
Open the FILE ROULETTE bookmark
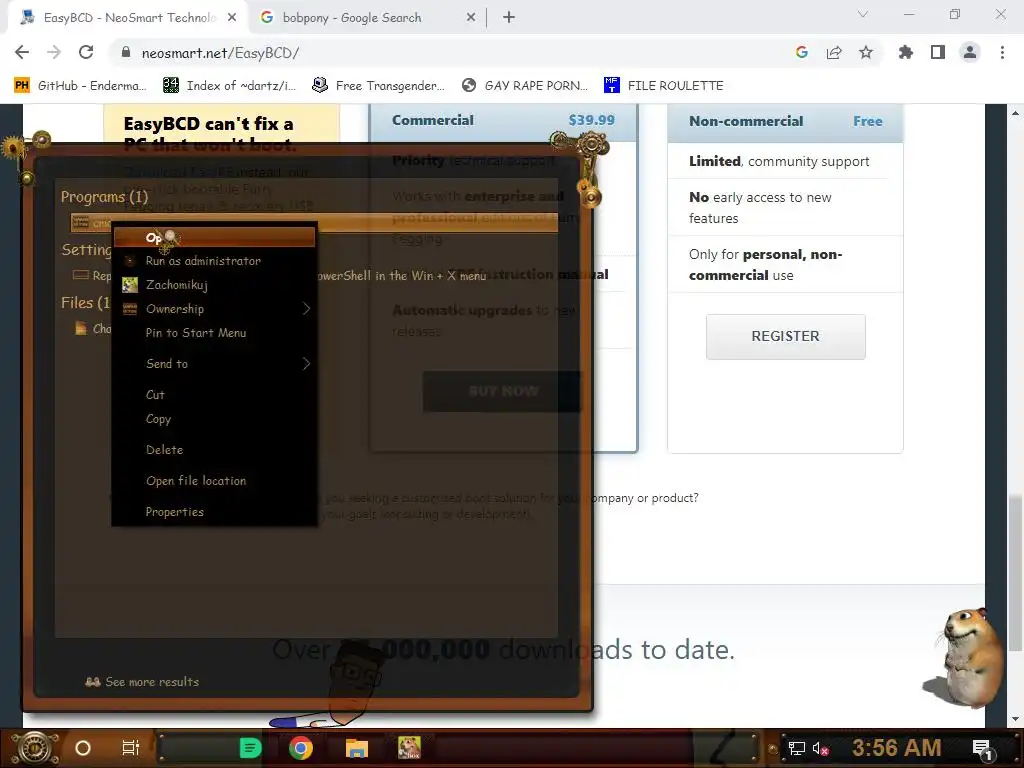pos(664,86)
